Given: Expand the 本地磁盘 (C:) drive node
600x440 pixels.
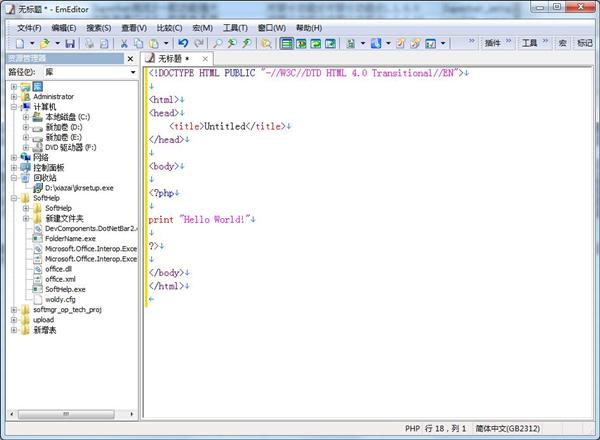Looking at the screenshot, I should (26, 117).
